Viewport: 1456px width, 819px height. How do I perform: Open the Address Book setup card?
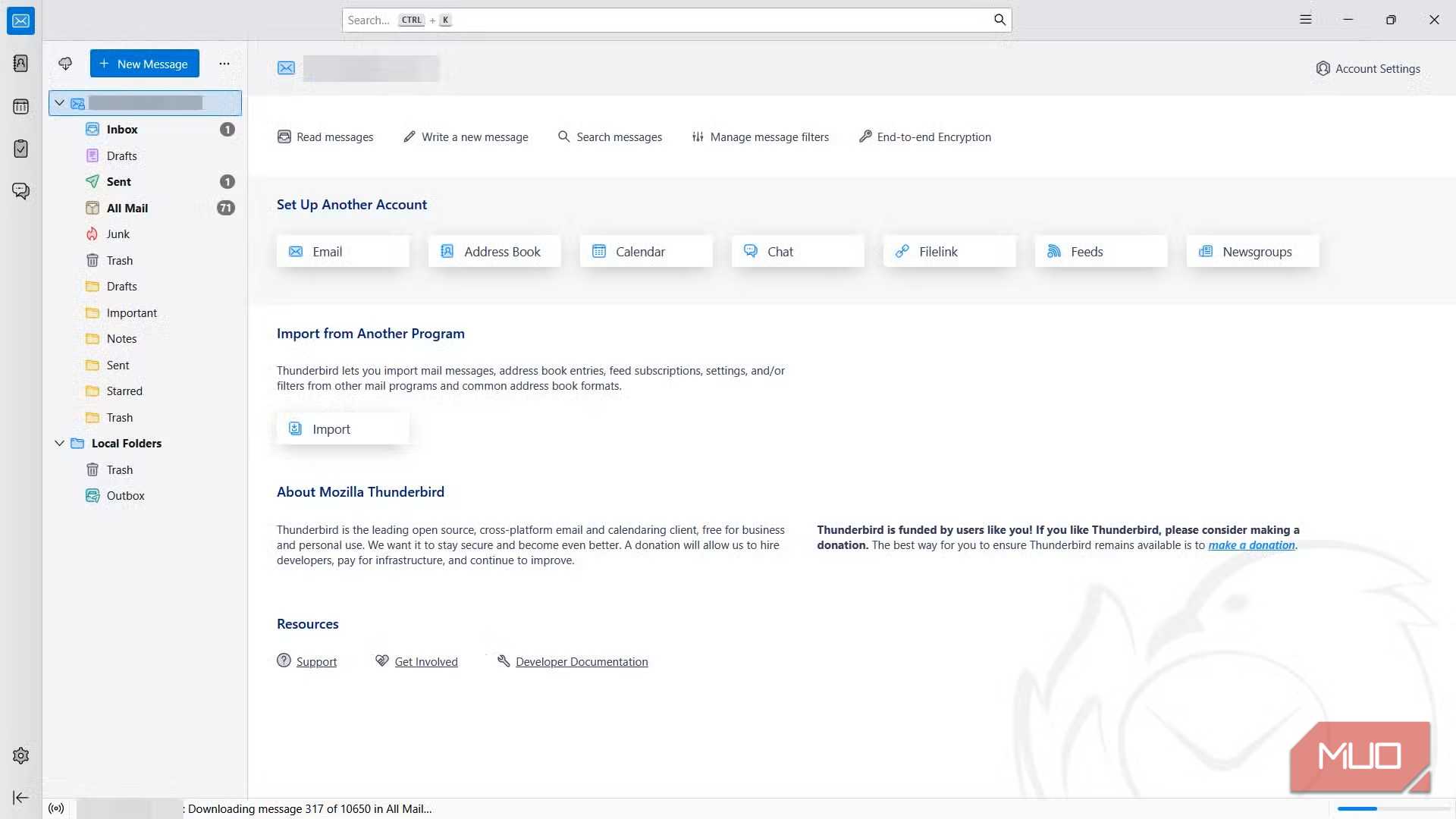coord(494,251)
